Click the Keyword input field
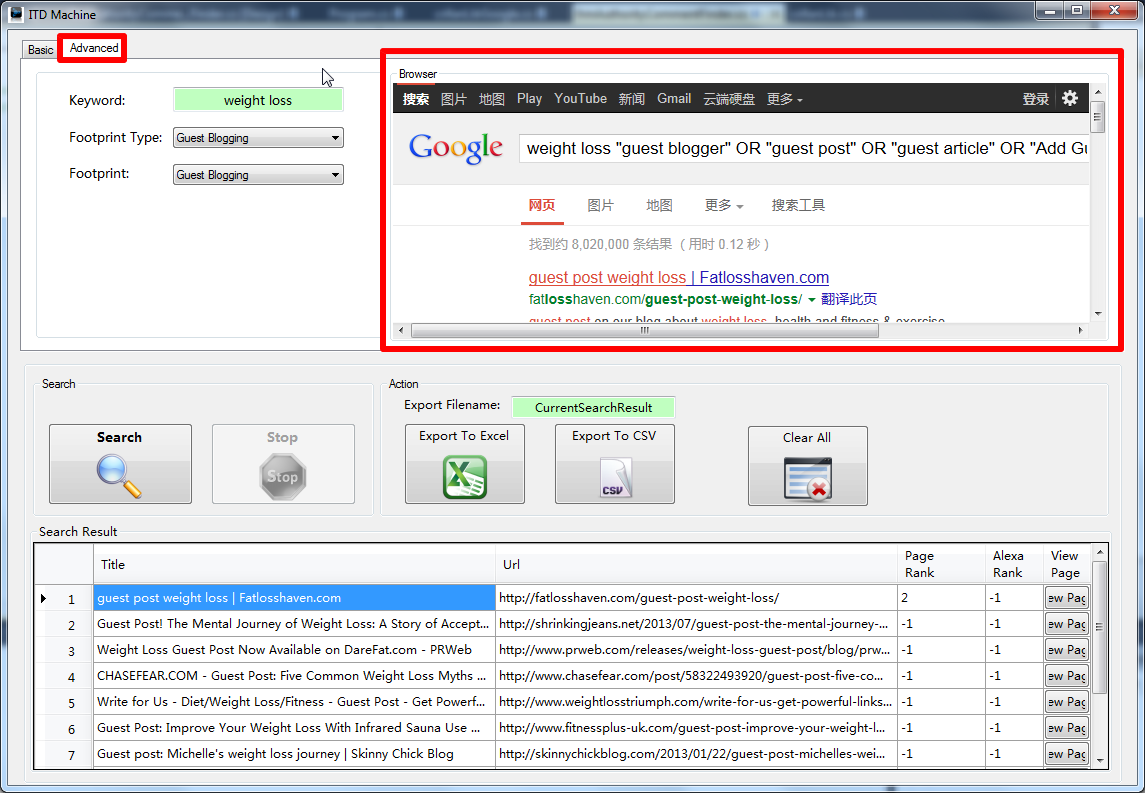 258,100
